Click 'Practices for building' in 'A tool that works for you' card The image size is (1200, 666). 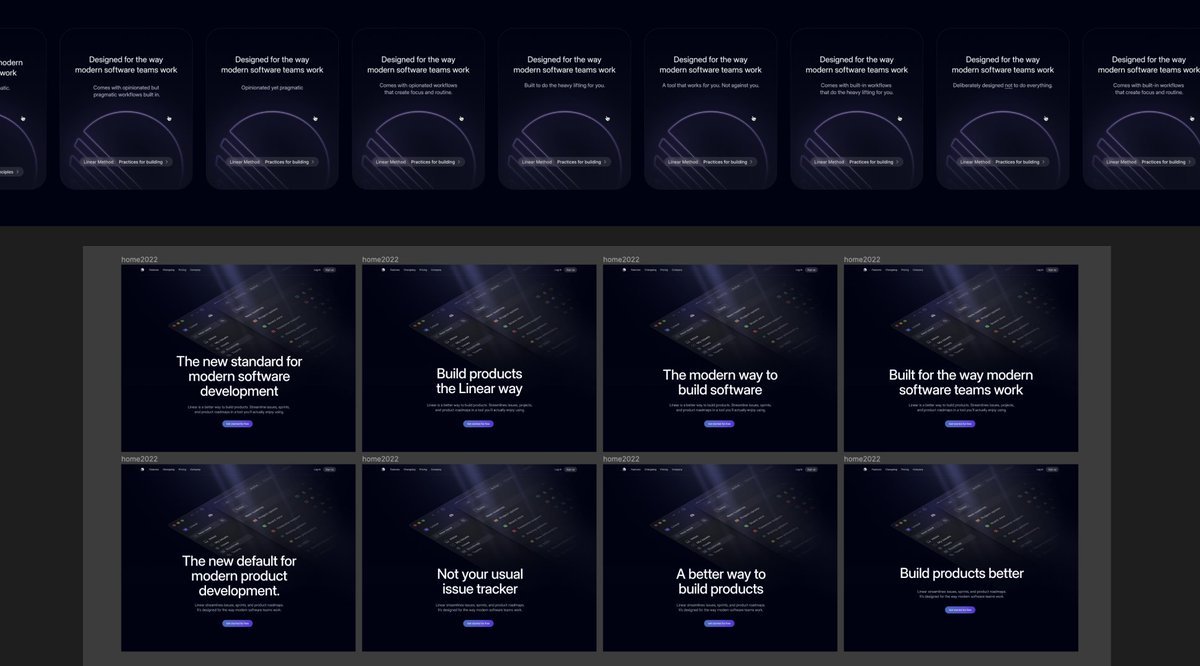[725, 161]
